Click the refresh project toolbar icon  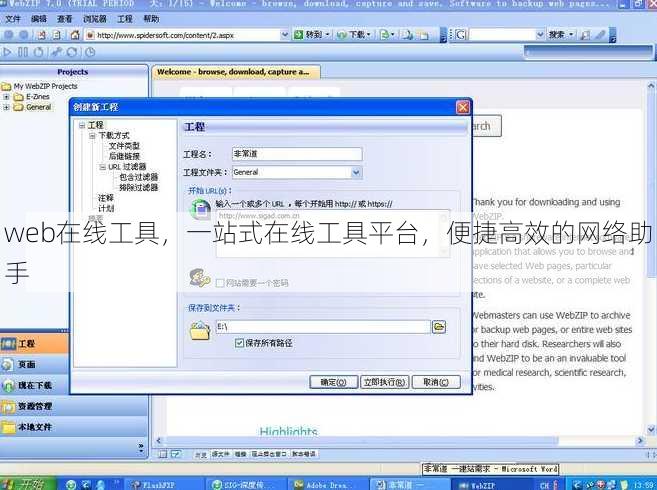point(72,52)
